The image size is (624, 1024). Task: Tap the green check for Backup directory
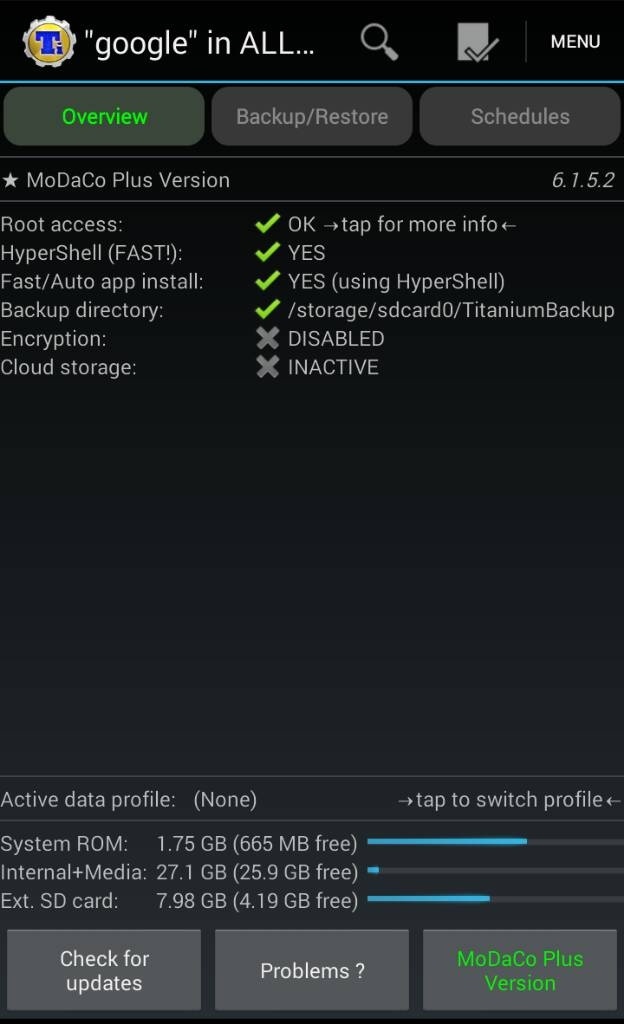coord(266,310)
